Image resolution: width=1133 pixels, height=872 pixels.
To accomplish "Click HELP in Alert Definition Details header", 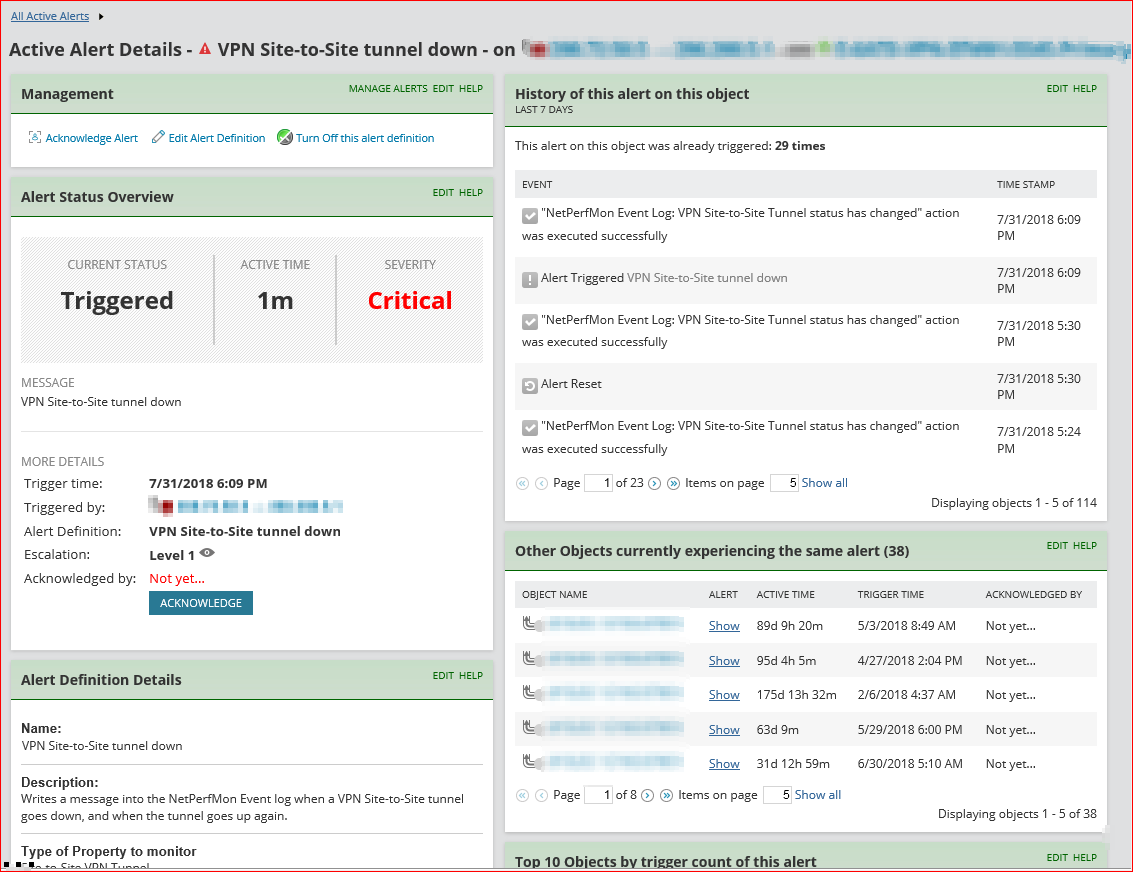I will [x=470, y=675].
